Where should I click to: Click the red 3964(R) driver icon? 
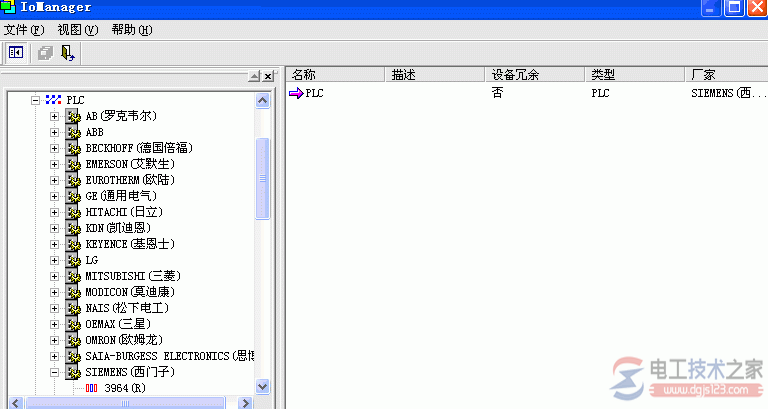tap(92, 388)
